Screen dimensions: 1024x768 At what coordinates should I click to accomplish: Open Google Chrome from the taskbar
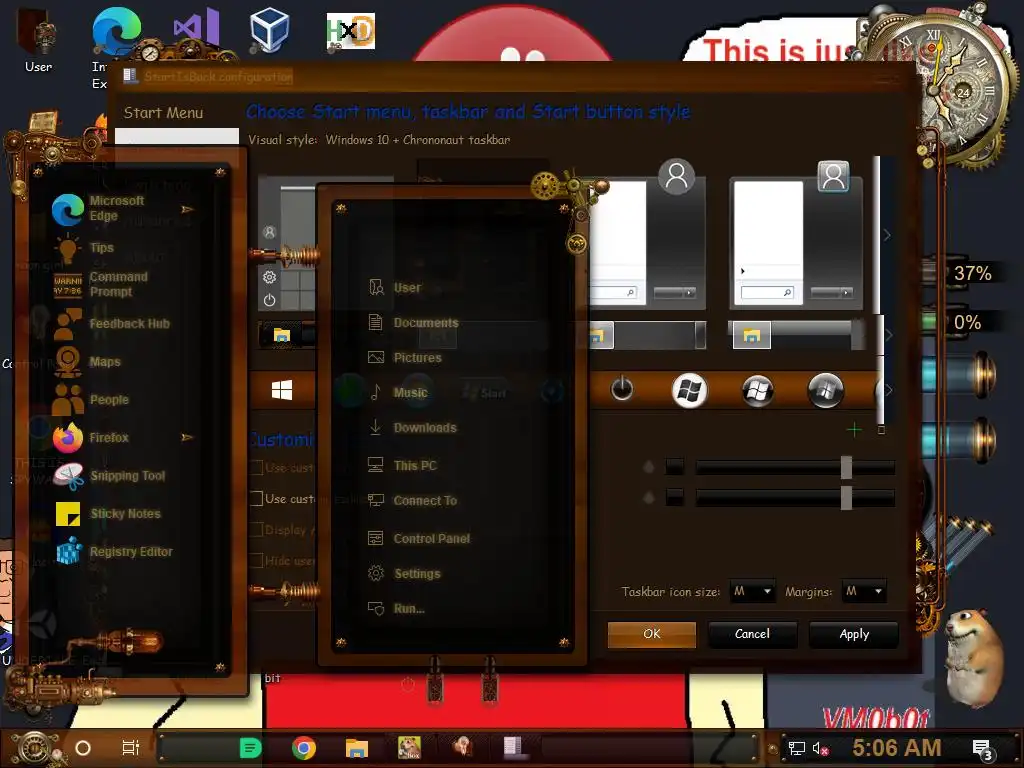point(304,748)
